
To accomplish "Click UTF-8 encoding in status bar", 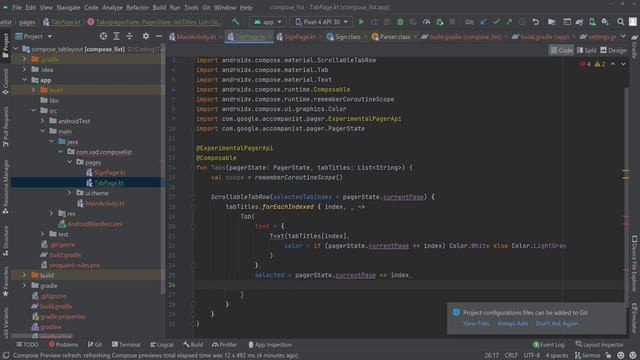I will [x=531, y=355].
